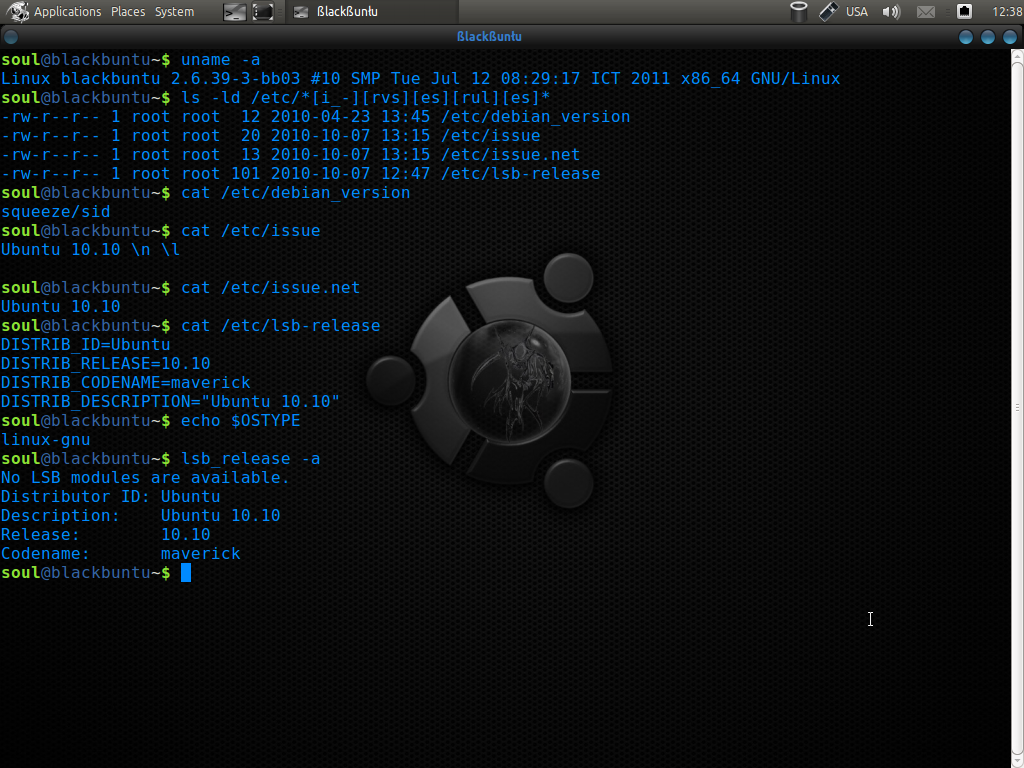Click the 'Linux blackbuntu 2.6.39-3-bb03' kernel output line
The image size is (1024, 768).
[x=421, y=78]
